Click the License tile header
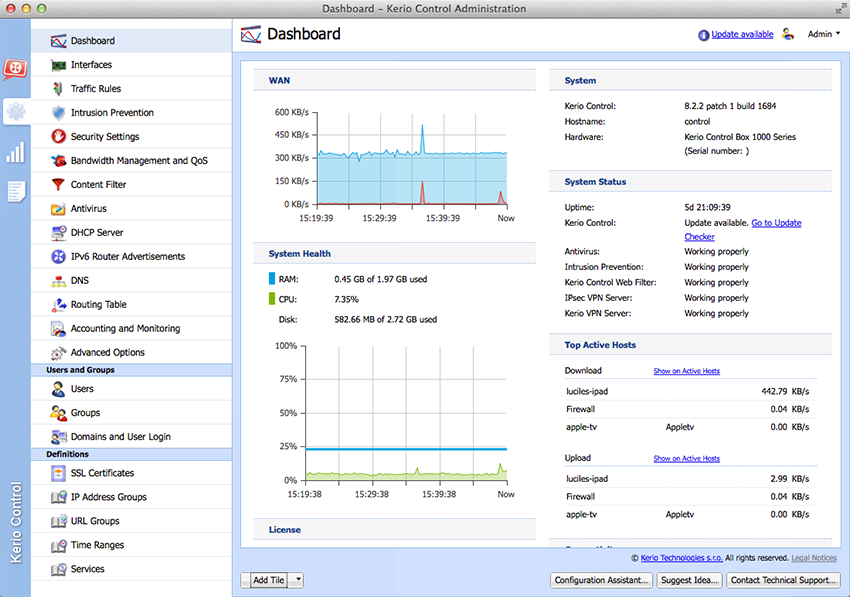This screenshot has width=850, height=597. point(395,530)
